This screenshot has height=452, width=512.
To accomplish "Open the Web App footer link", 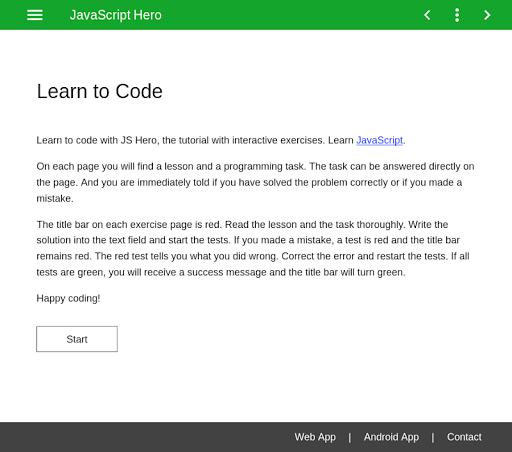I will tap(315, 437).
